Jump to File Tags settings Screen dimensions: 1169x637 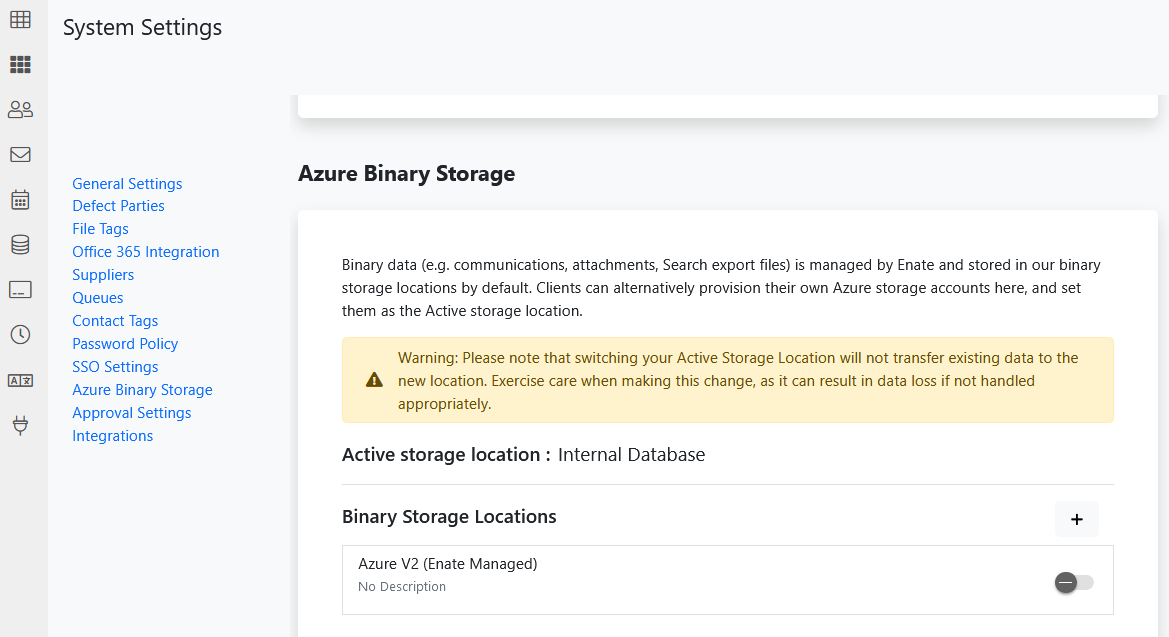click(x=100, y=229)
